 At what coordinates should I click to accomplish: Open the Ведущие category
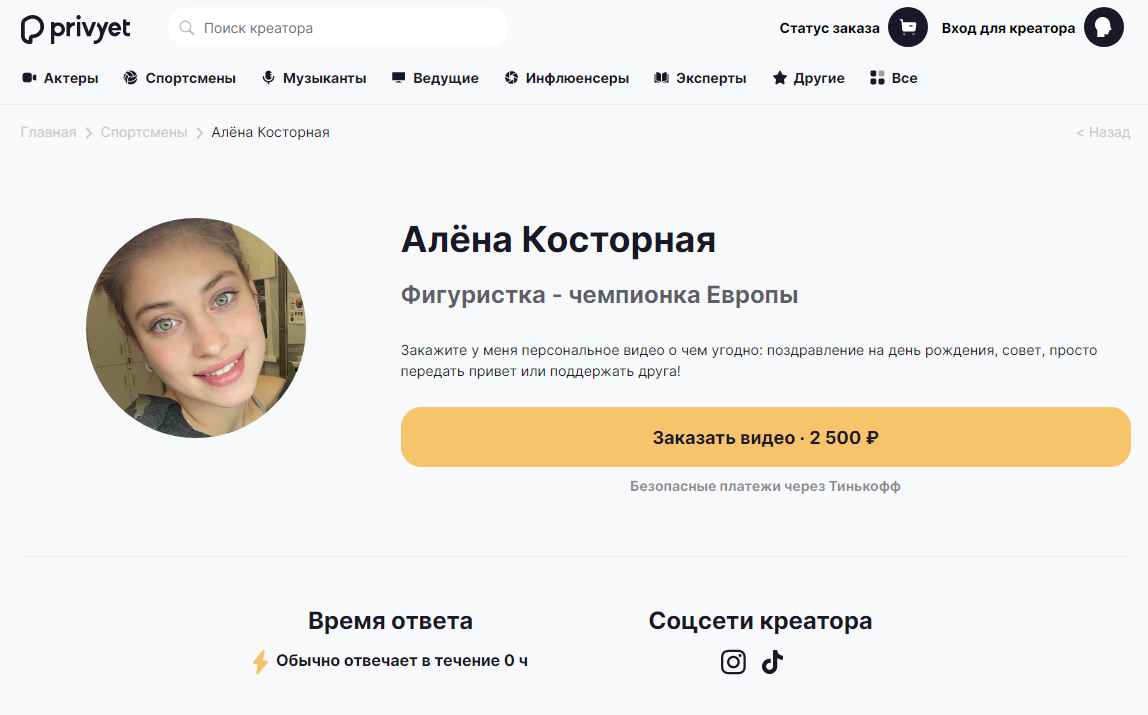point(435,78)
